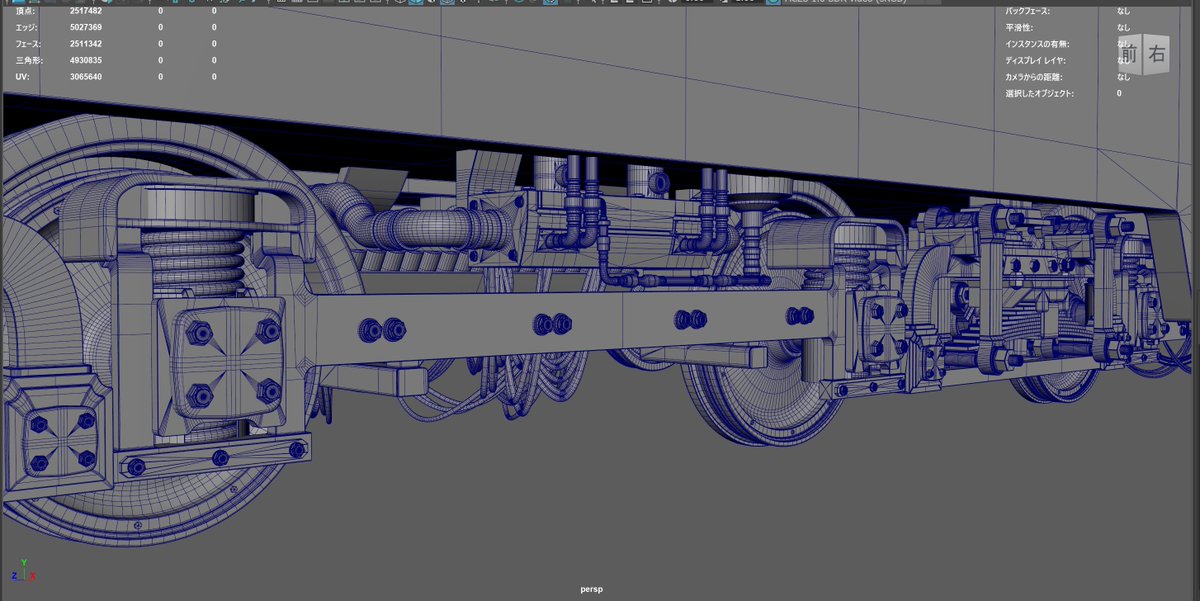This screenshot has width=1200, height=601.
Task: Click the UV count value 3065640
Action: click(86, 77)
